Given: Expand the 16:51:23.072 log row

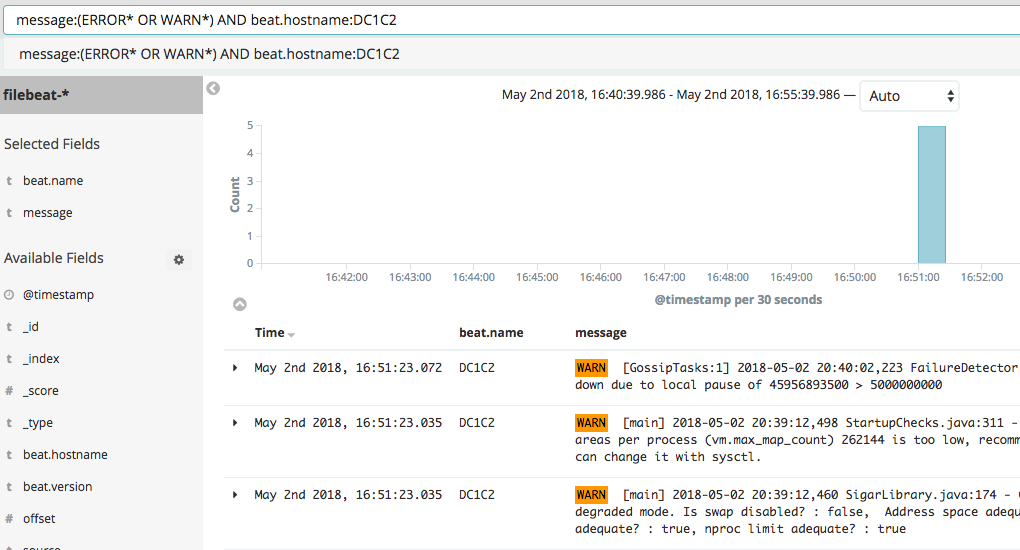Looking at the screenshot, I should tap(235, 368).
